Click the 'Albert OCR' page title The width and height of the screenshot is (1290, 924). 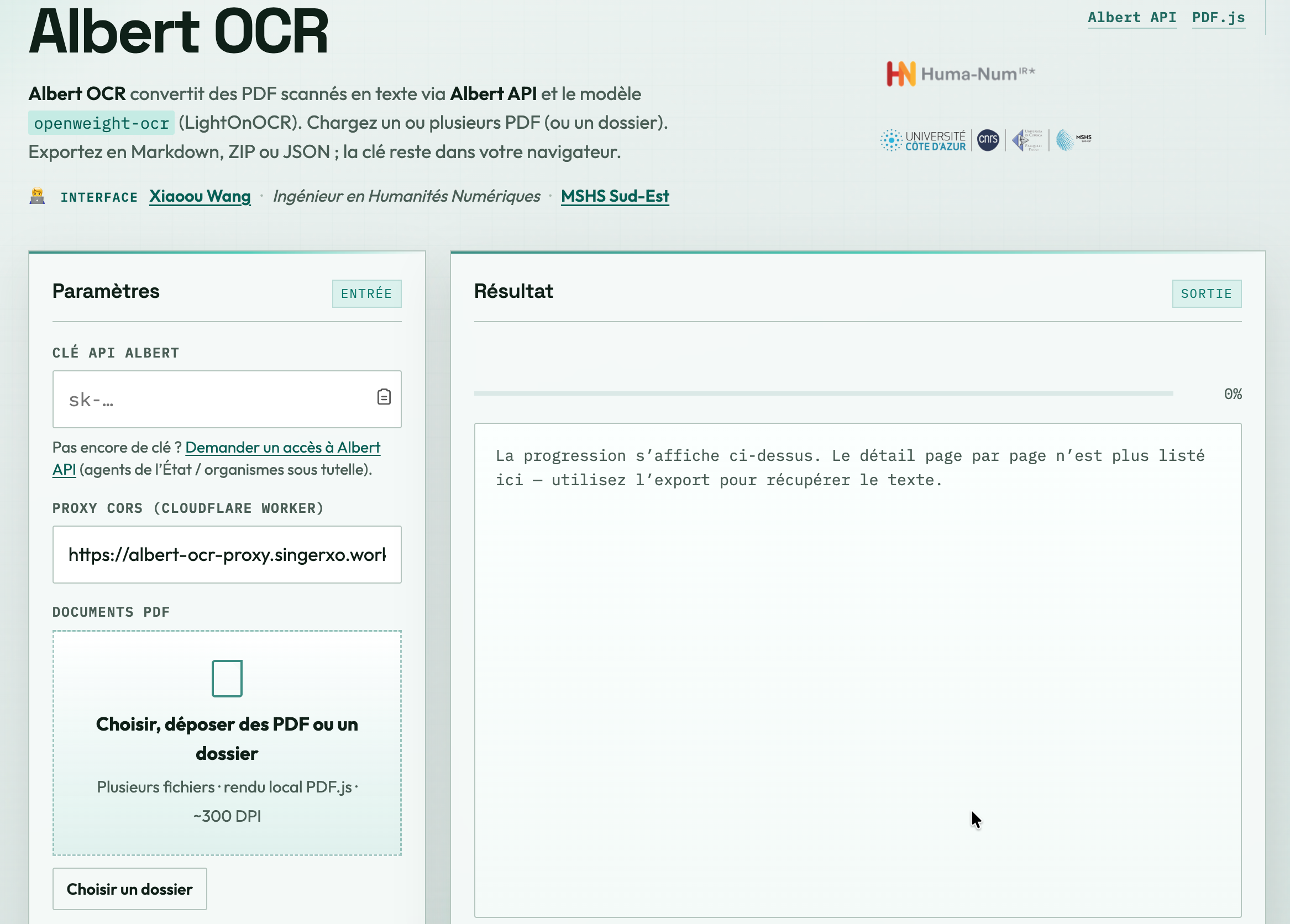(x=179, y=32)
